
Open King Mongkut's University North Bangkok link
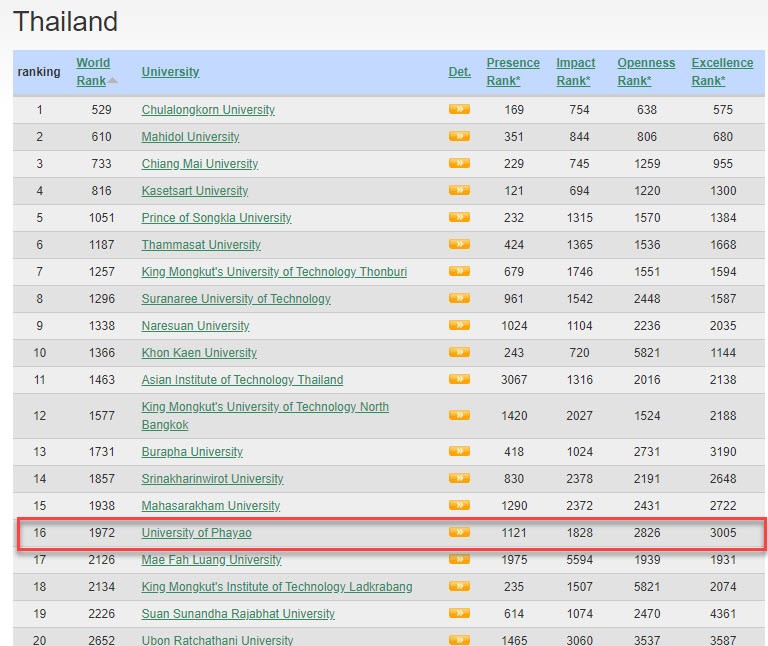tap(265, 416)
